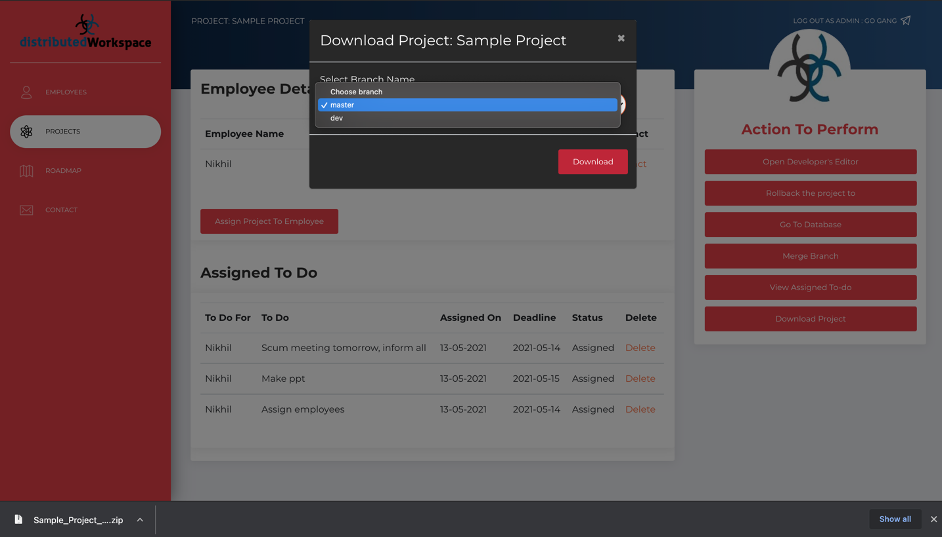Click the distributedWorkspace logo in sidebar
Viewport: 943px width, 537px height.
(85, 32)
